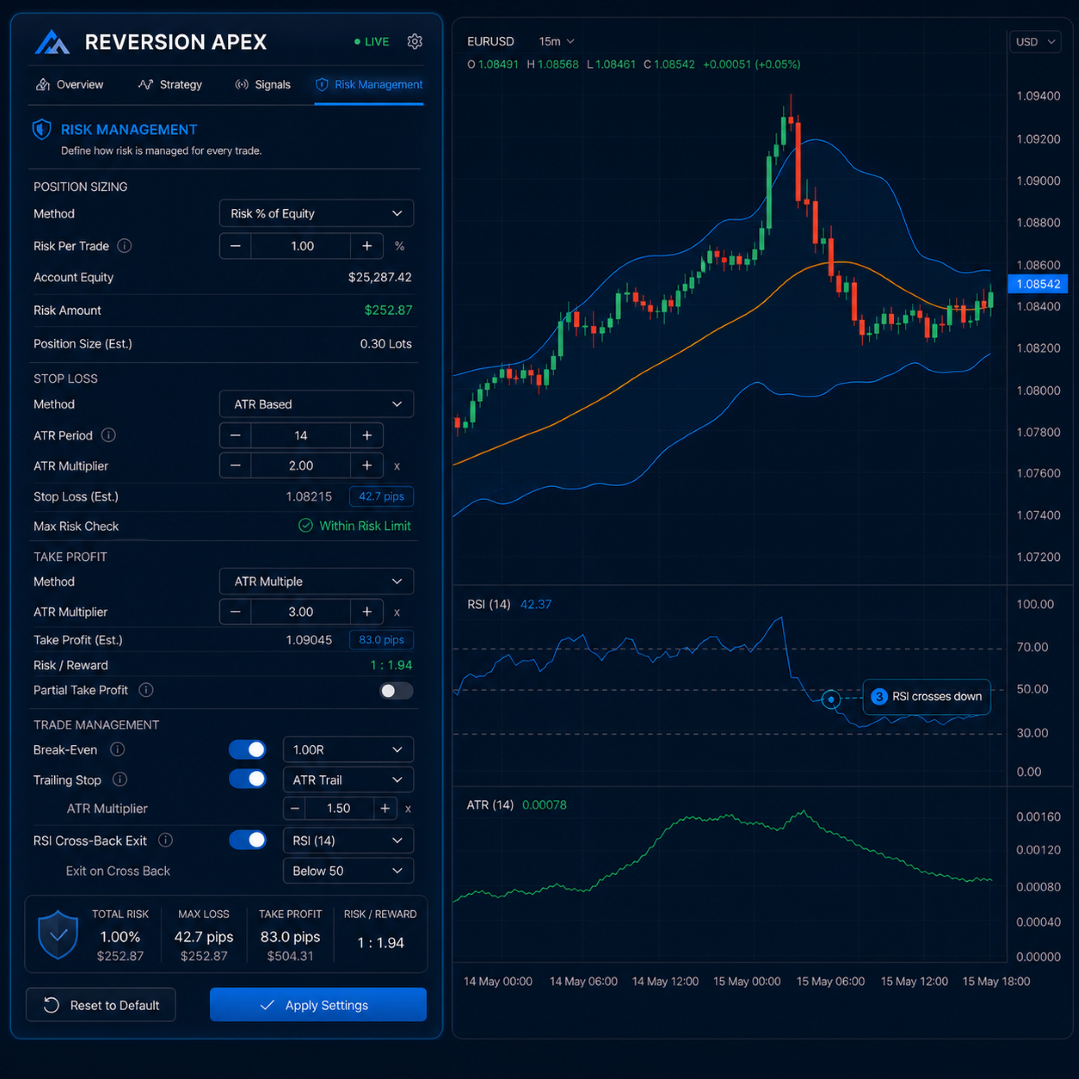Click the Take Profit multiplier 3.00 field
The height and width of the screenshot is (1079, 1079).
(x=301, y=612)
